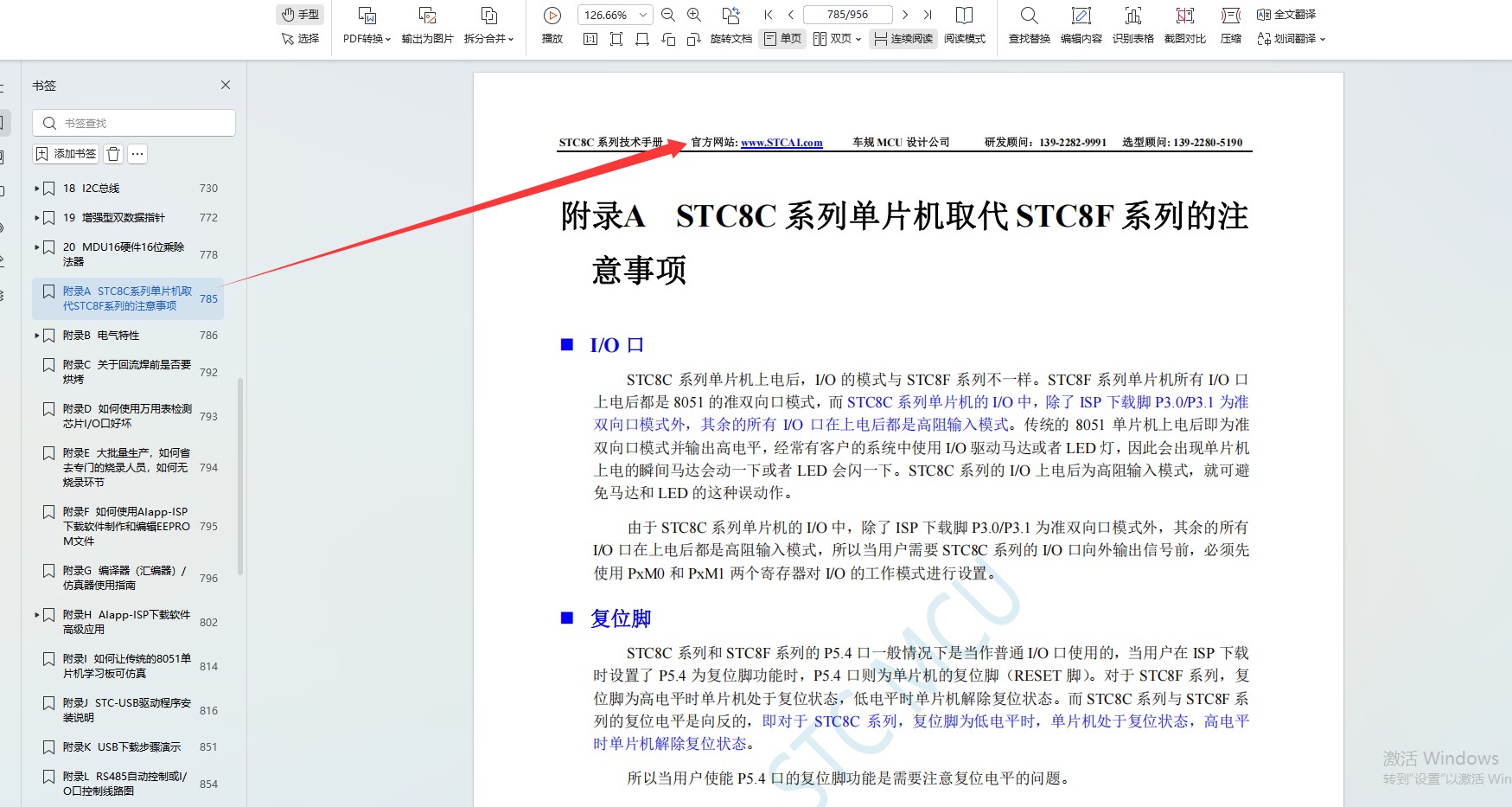
Task: Open bookmark 附录K USB下载步骤演示
Action: point(128,746)
